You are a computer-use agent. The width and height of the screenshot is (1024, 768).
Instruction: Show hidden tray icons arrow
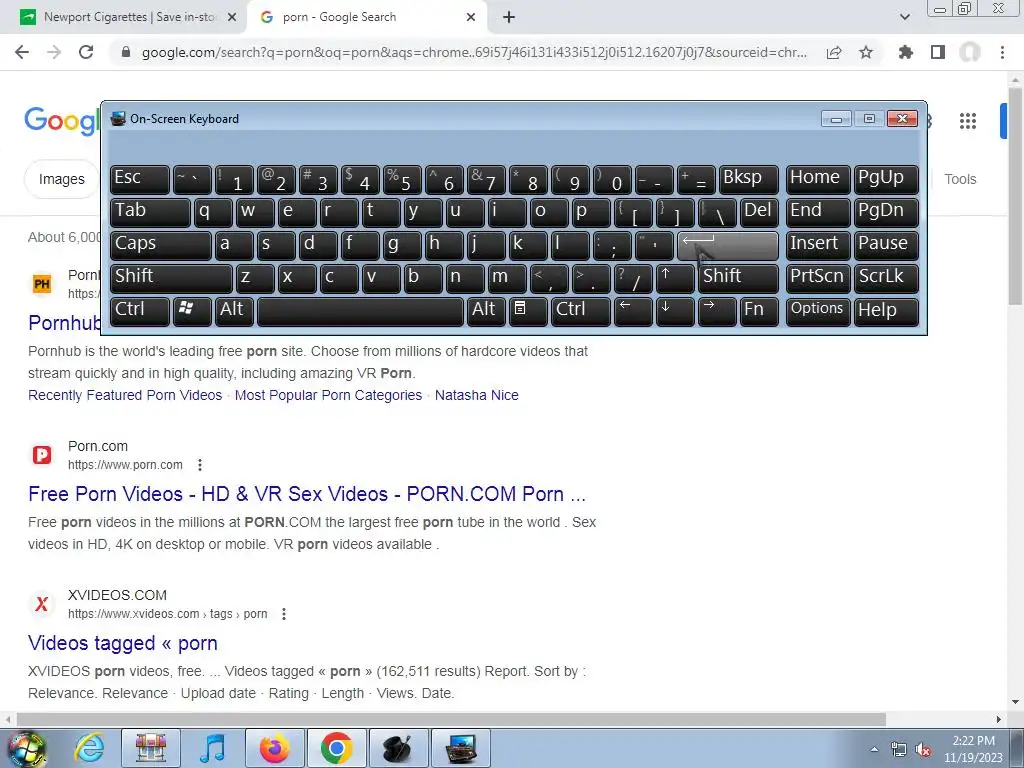(874, 750)
